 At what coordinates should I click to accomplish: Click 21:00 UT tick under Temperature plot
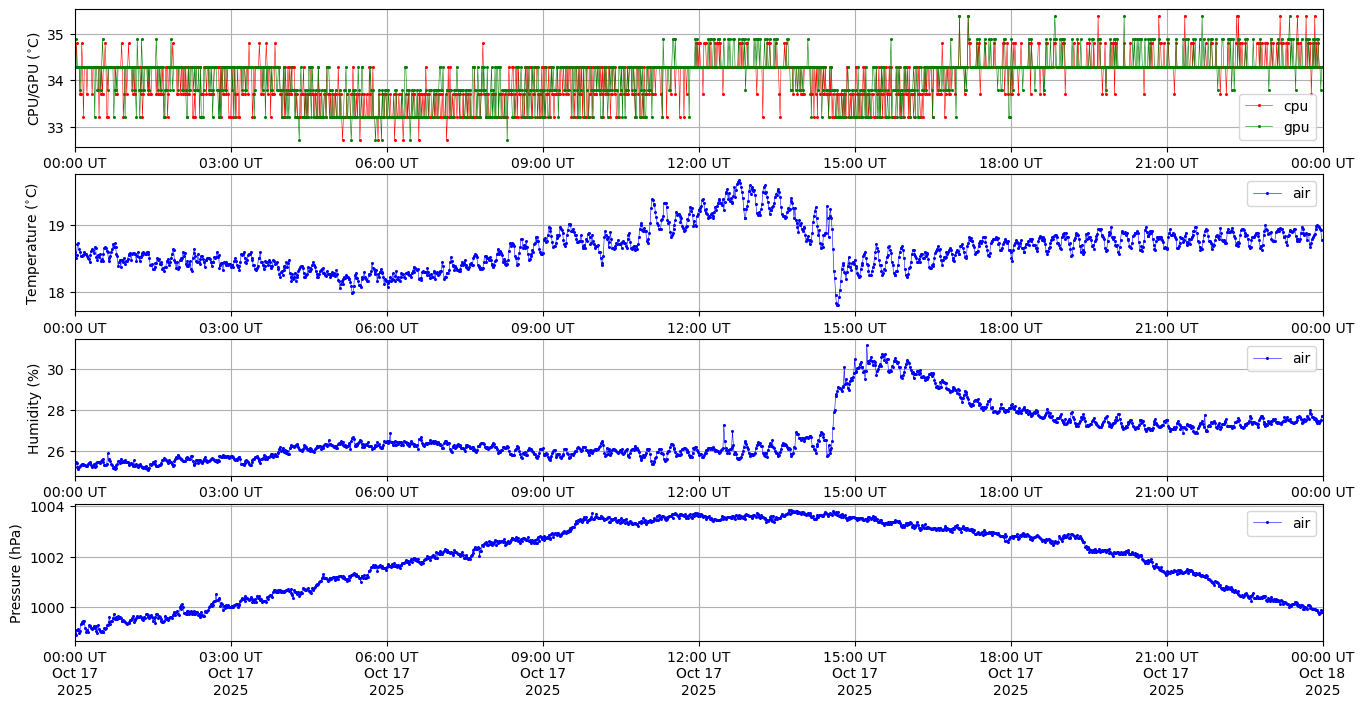click(1166, 327)
